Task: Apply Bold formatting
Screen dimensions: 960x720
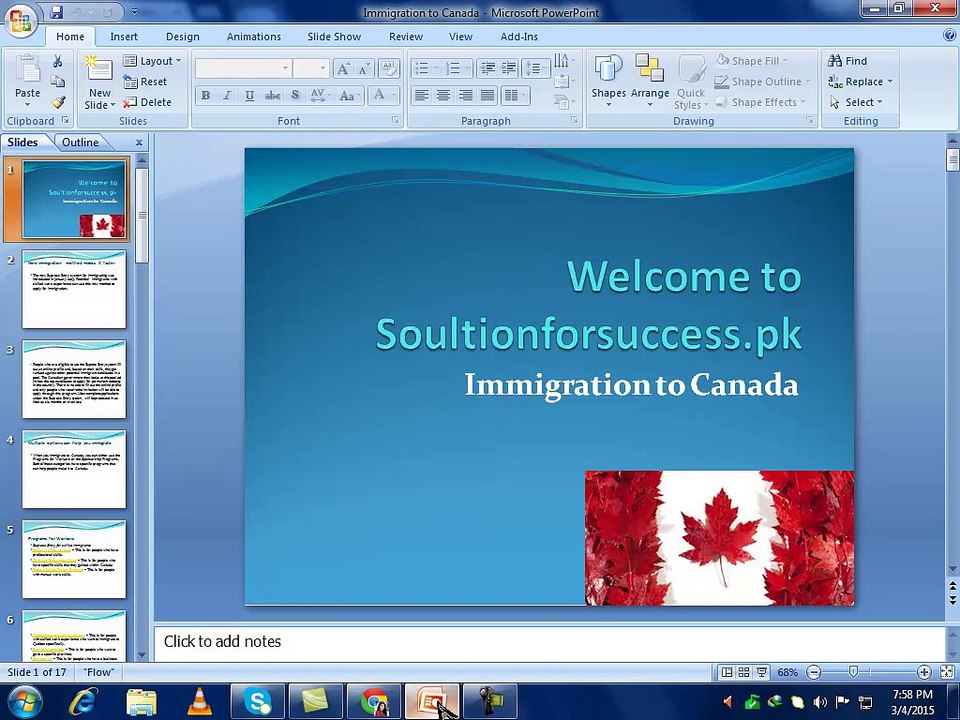Action: pos(206,96)
